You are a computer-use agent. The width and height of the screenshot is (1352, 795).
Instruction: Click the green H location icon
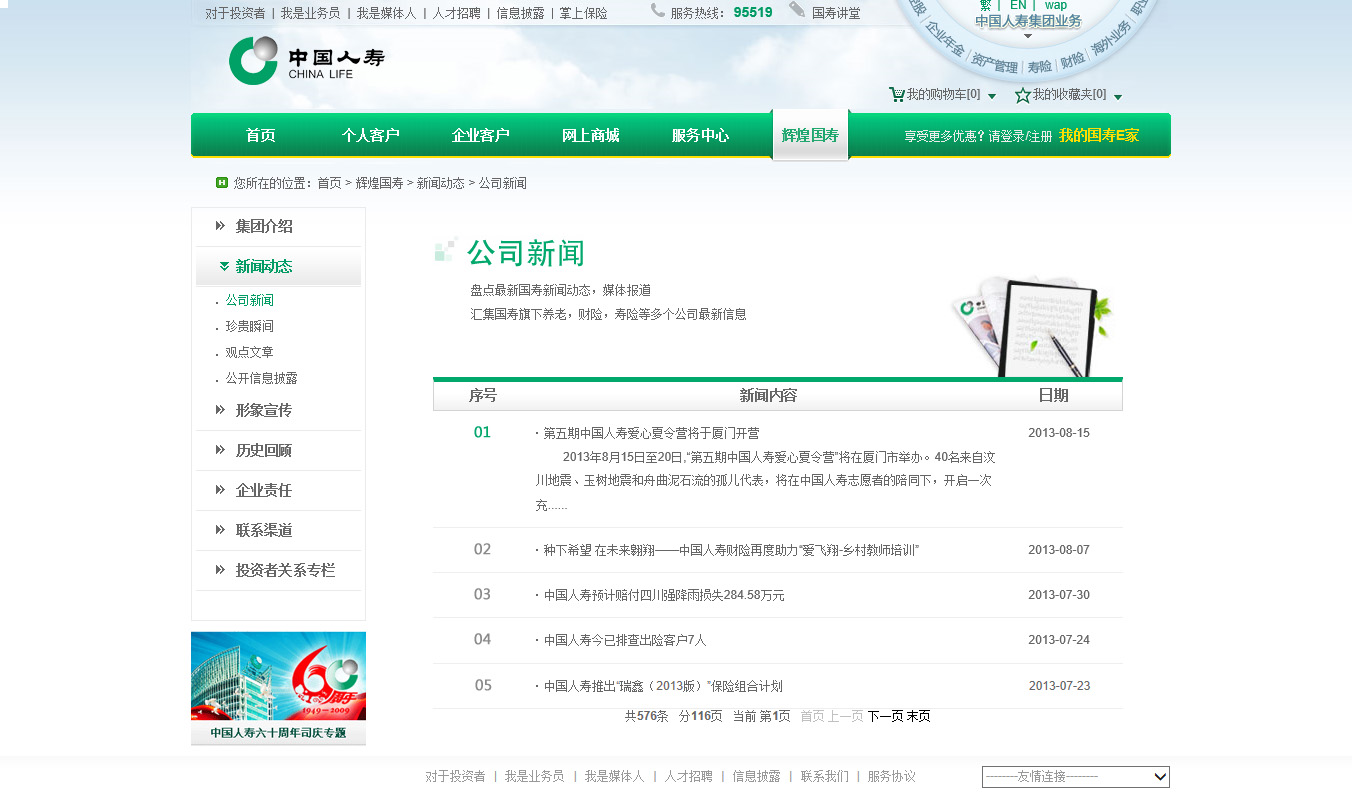pyautogui.click(x=222, y=182)
